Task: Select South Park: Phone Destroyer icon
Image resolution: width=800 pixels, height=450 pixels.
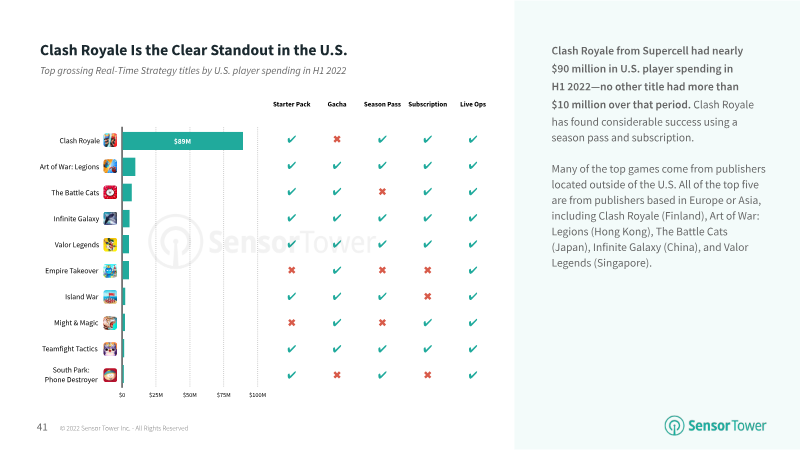Action: (110, 375)
